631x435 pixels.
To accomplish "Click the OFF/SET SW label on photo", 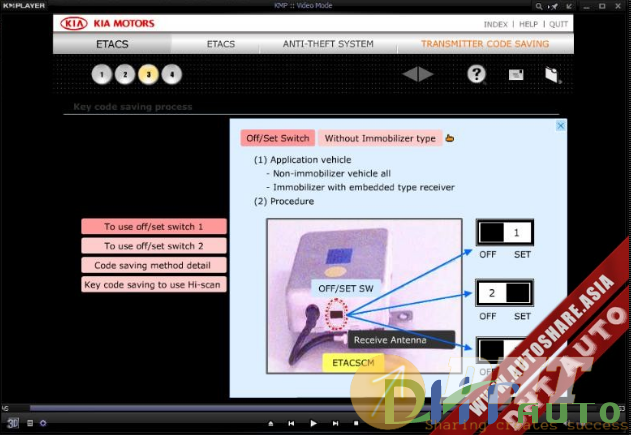I will pyautogui.click(x=346, y=289).
